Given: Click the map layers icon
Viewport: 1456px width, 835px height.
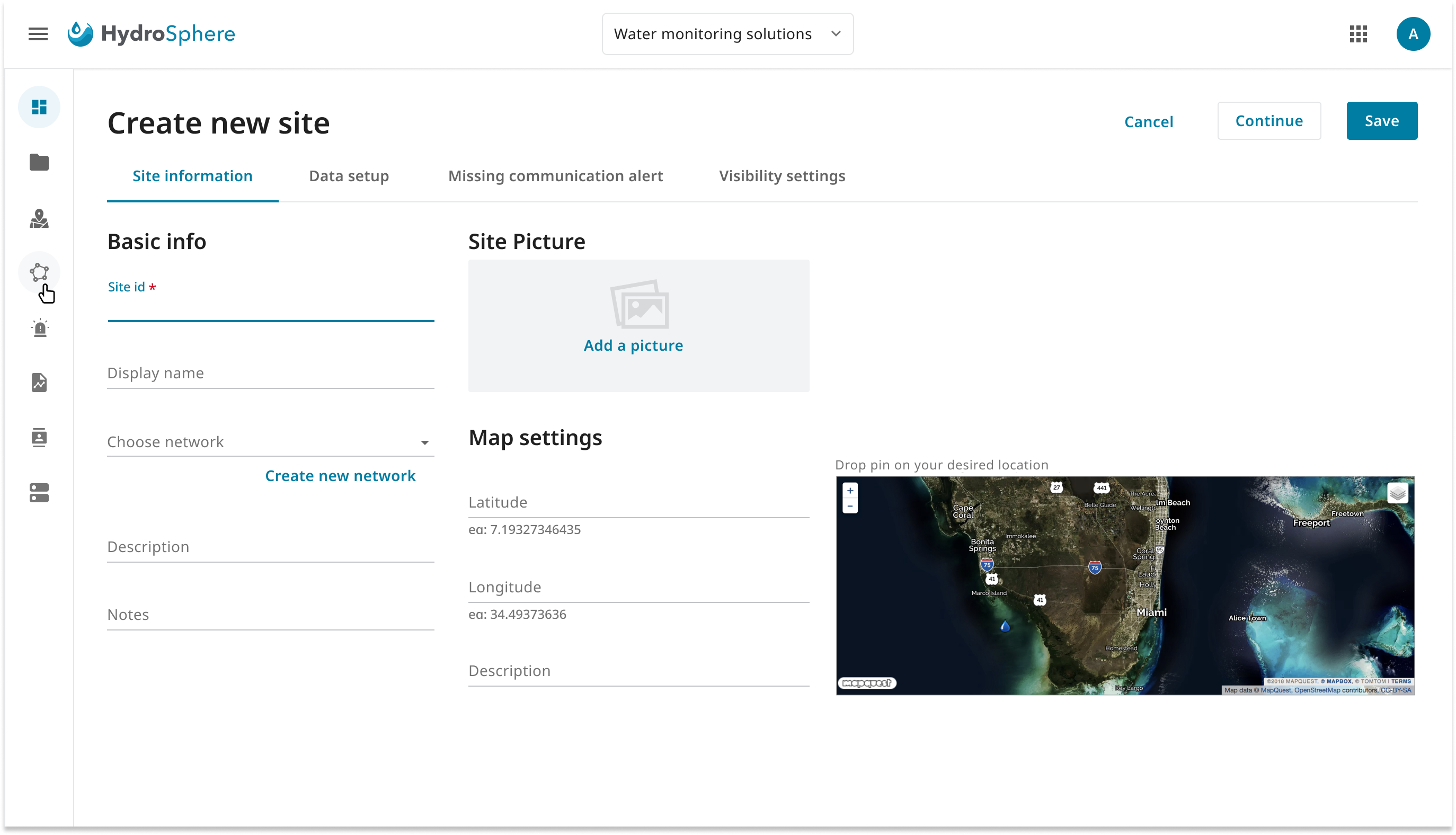Looking at the screenshot, I should pos(1397,493).
